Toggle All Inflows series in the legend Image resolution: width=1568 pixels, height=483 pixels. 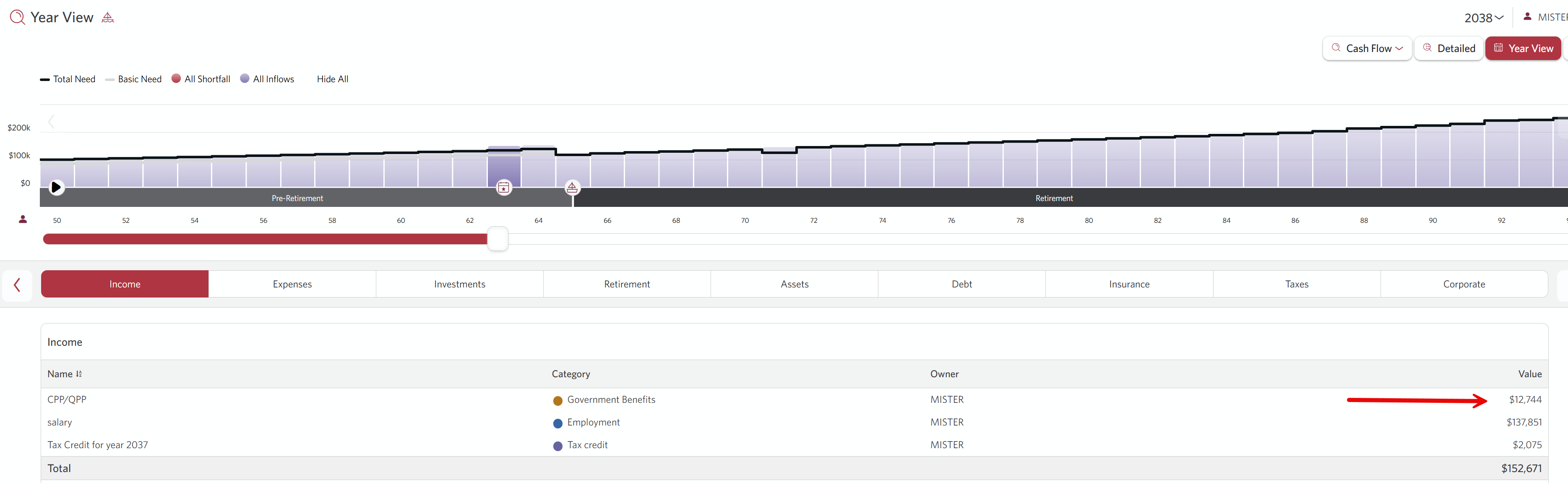click(x=267, y=79)
